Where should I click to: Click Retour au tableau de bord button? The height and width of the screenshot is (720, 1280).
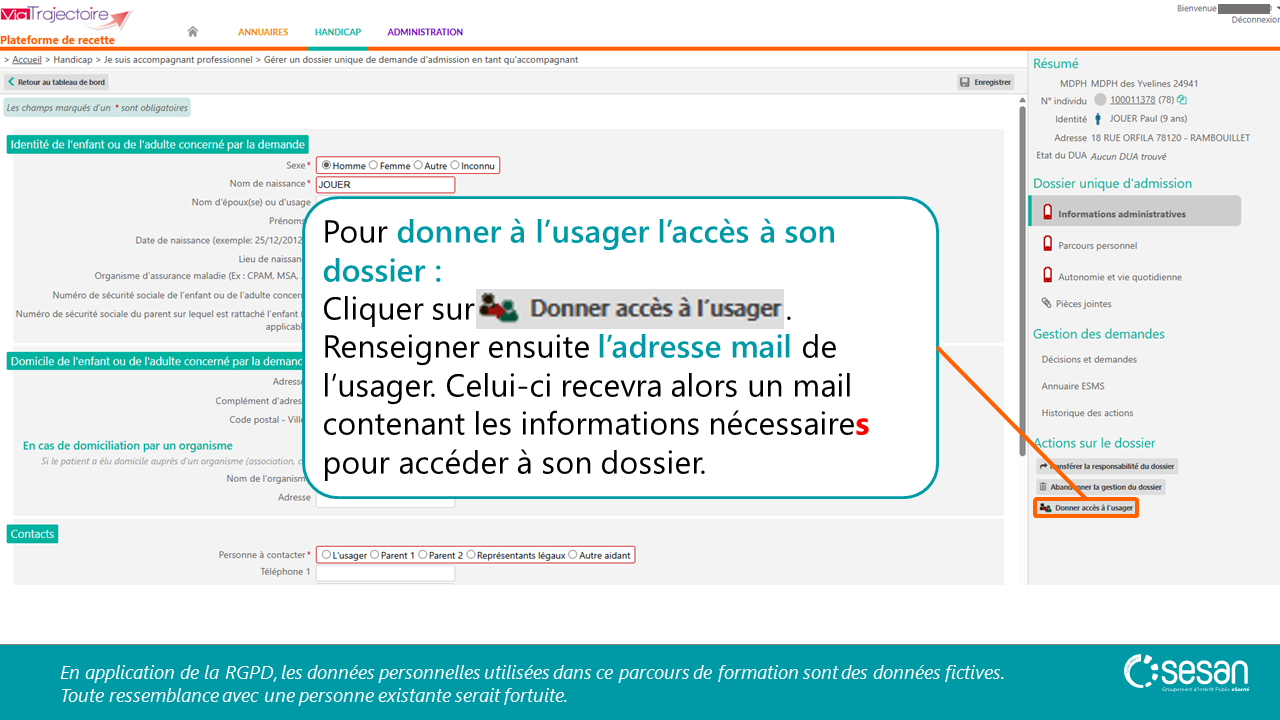click(56, 82)
